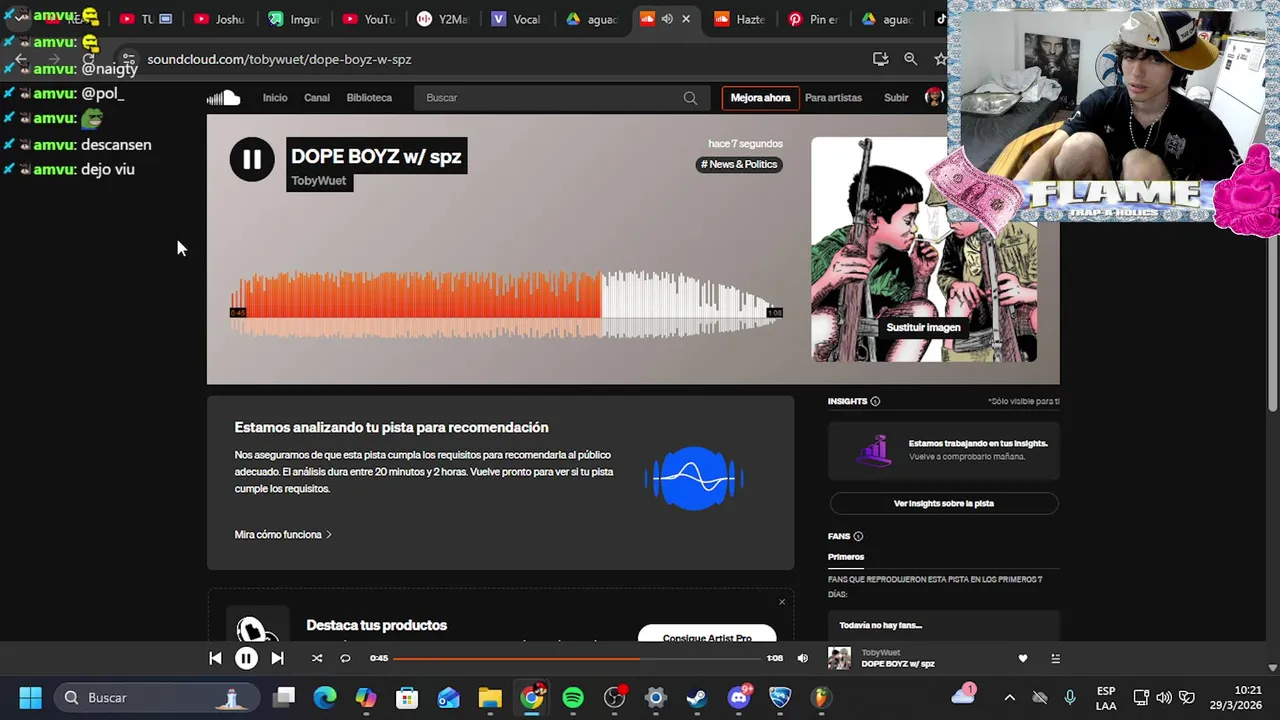This screenshot has width=1280, height=720.
Task: Click Ver insights sobre la pista
Action: [943, 503]
